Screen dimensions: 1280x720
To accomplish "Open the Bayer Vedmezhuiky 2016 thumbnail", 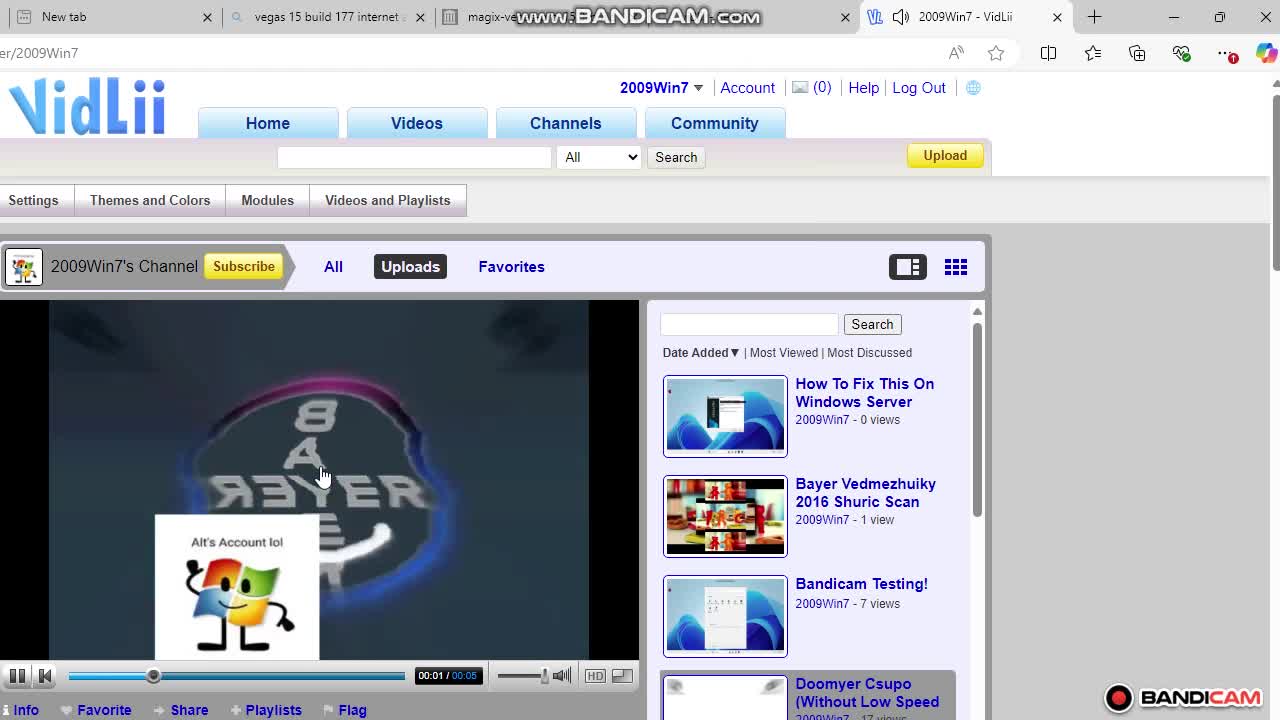I will pyautogui.click(x=724, y=516).
